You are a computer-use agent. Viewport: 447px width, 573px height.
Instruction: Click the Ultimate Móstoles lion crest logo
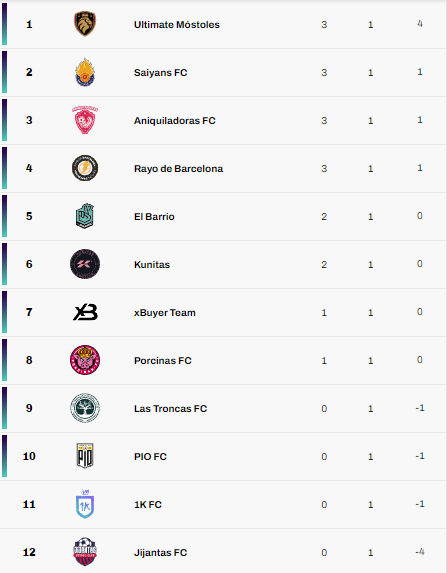85,24
